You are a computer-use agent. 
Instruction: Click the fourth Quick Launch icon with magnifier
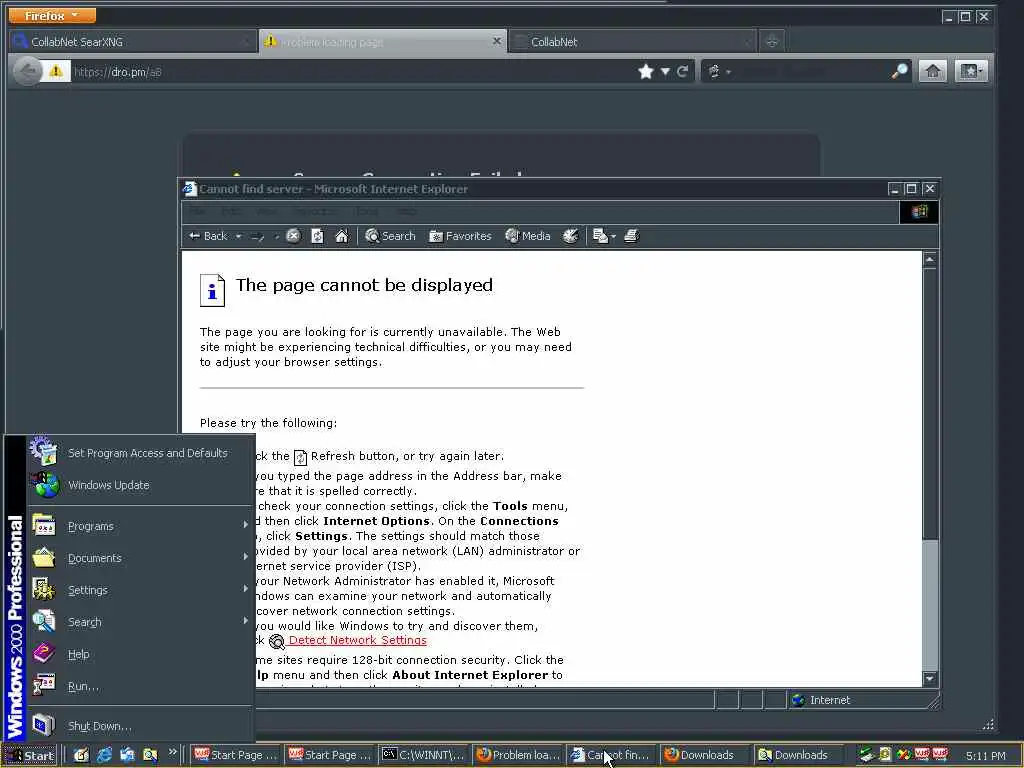tap(150, 755)
